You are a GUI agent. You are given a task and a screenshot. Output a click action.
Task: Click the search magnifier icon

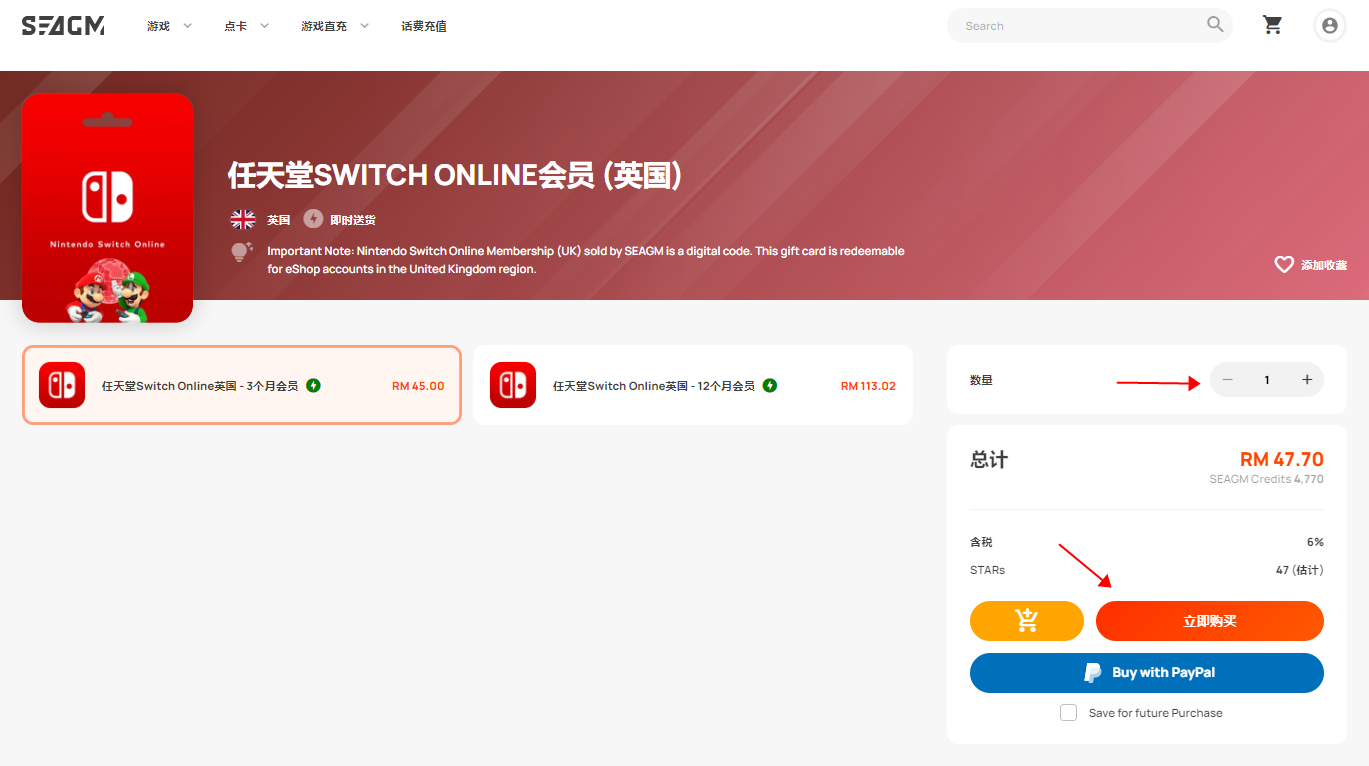point(1215,24)
